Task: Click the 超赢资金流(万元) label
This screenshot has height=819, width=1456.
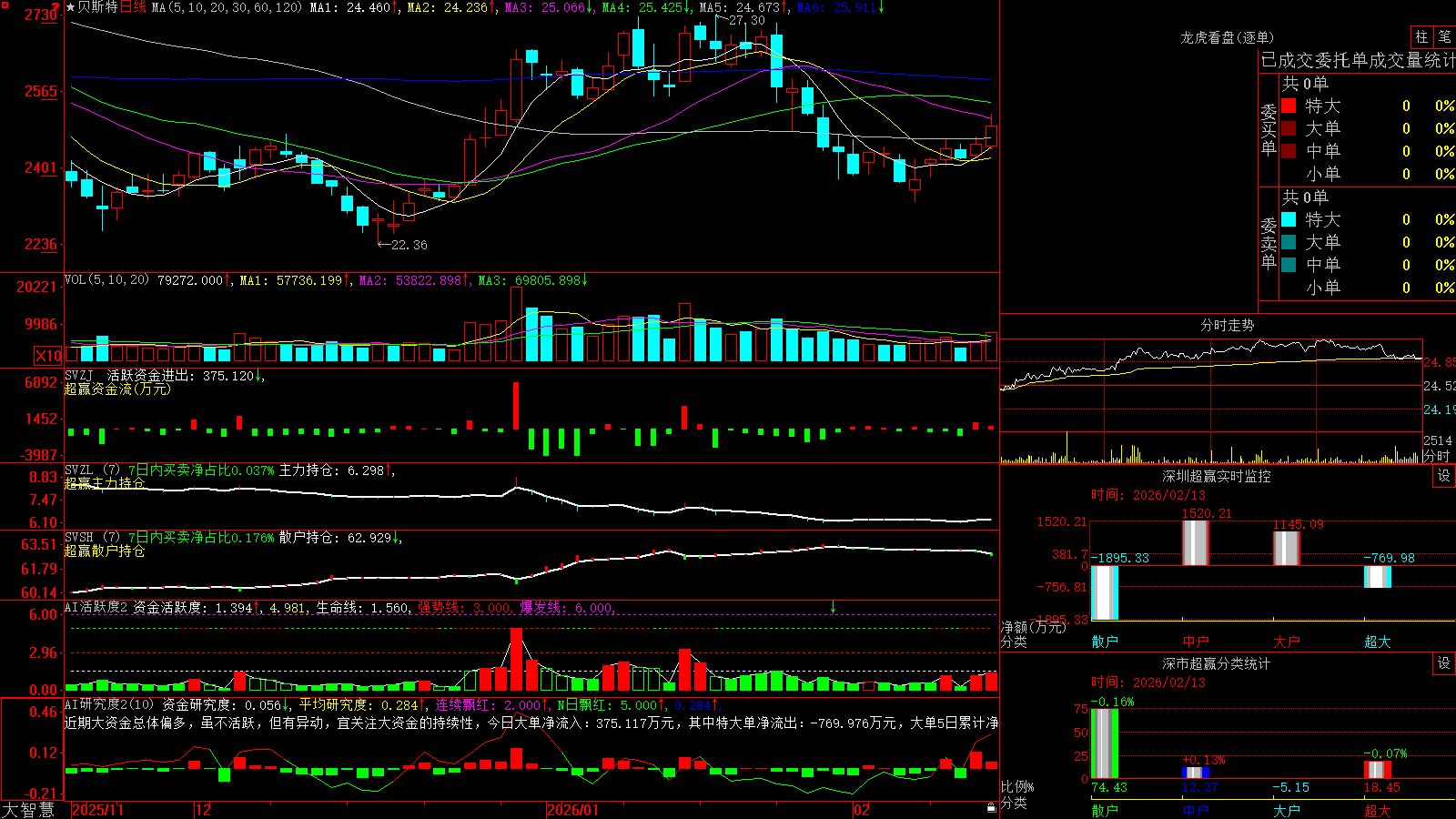Action: [117, 389]
